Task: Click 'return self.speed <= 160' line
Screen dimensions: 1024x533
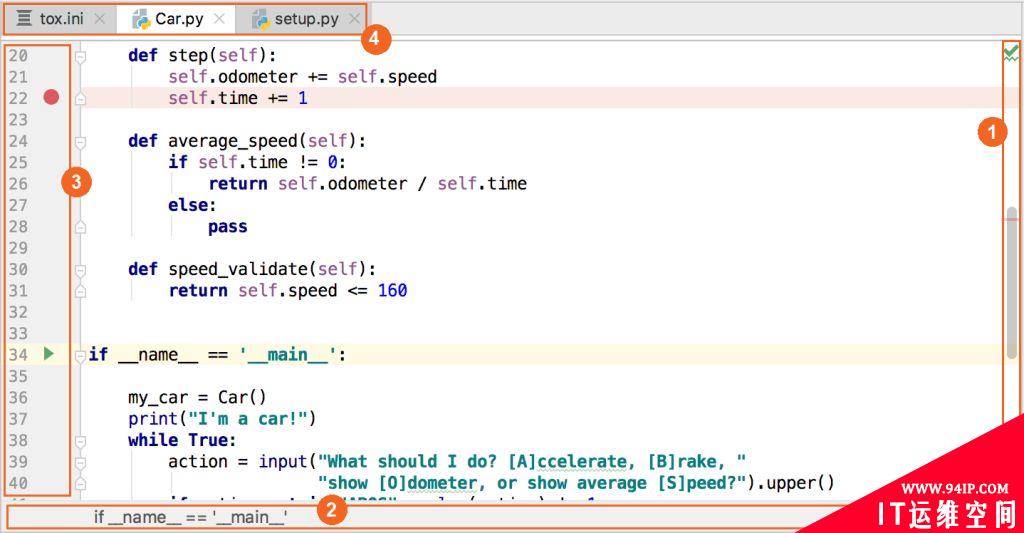Action: (x=288, y=291)
